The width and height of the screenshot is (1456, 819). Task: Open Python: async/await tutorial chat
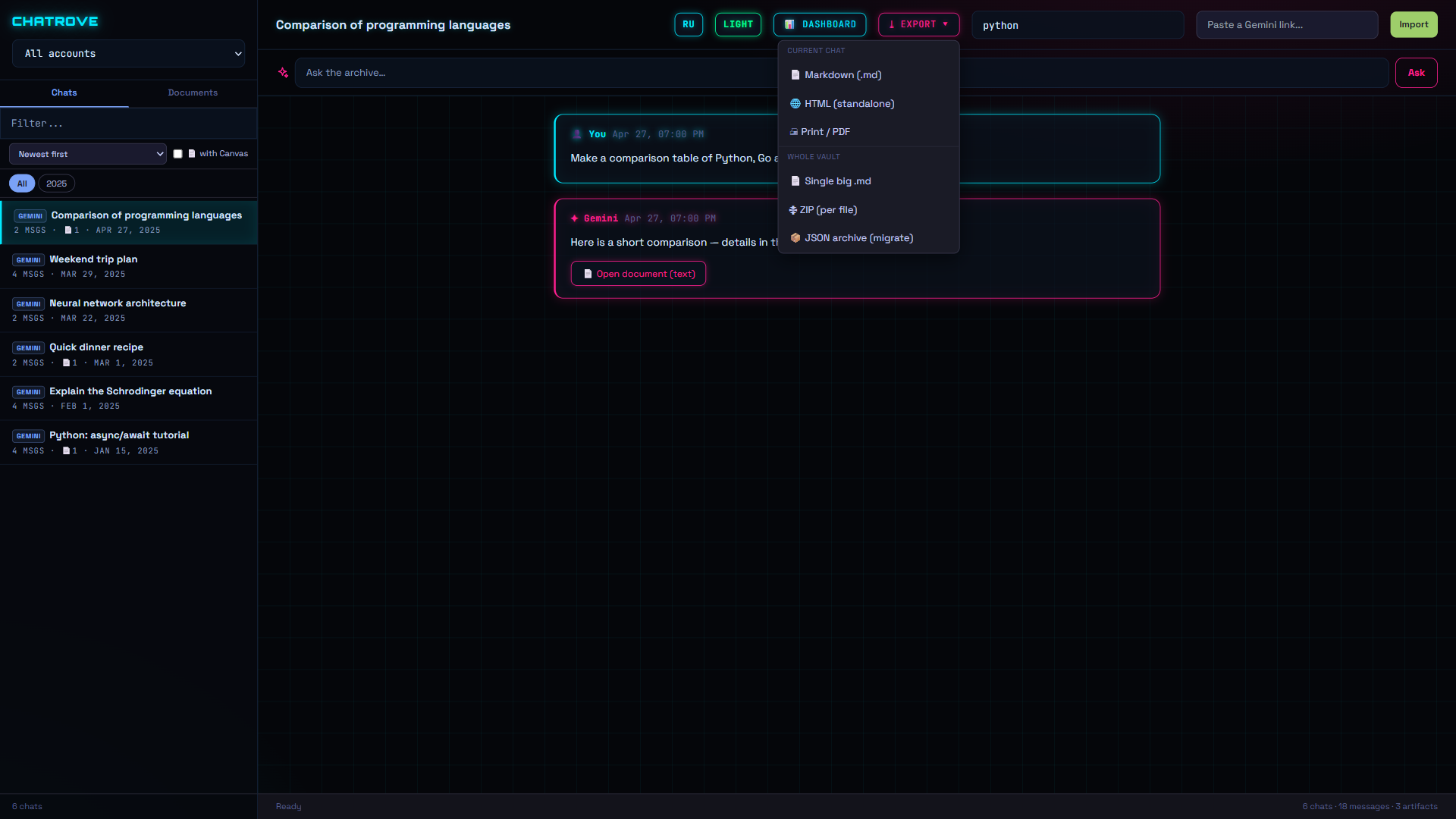129,442
